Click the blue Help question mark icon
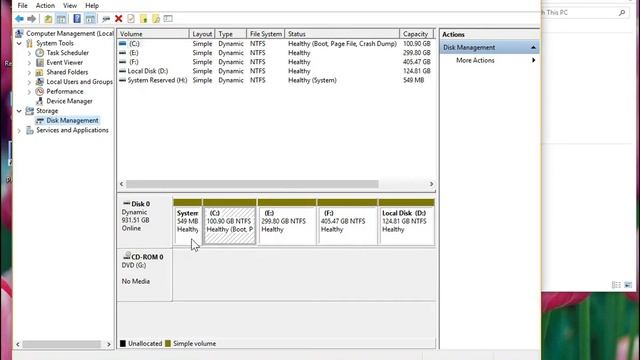640x360 pixels. pyautogui.click(x=77, y=19)
